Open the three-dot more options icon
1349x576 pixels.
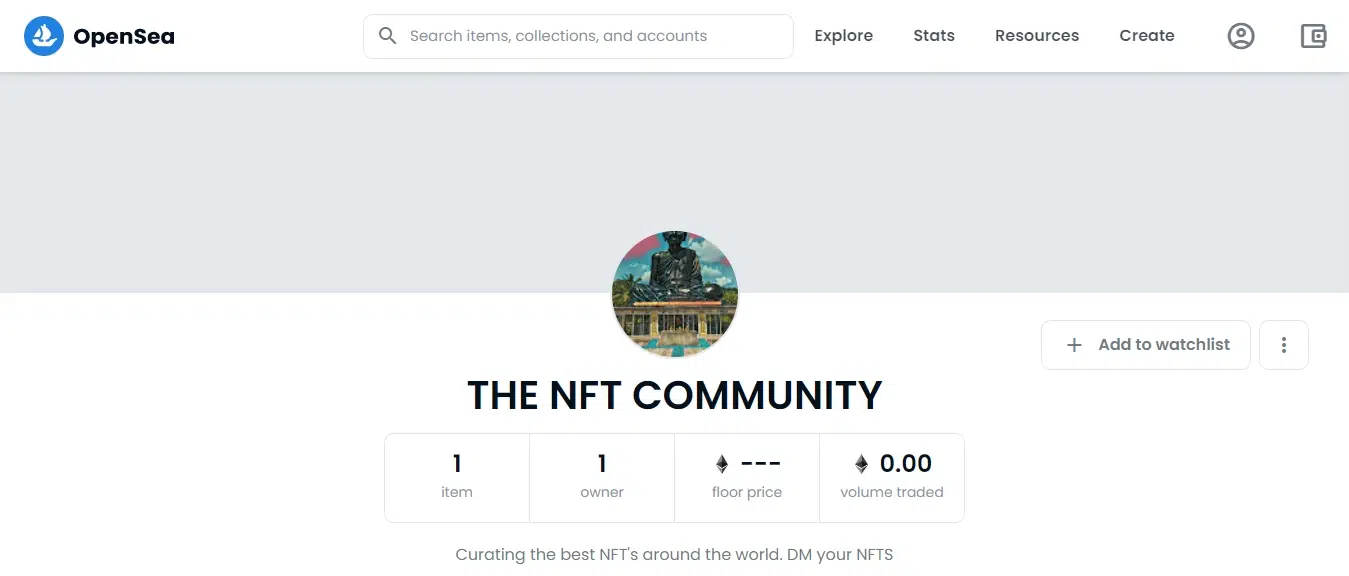(1284, 344)
